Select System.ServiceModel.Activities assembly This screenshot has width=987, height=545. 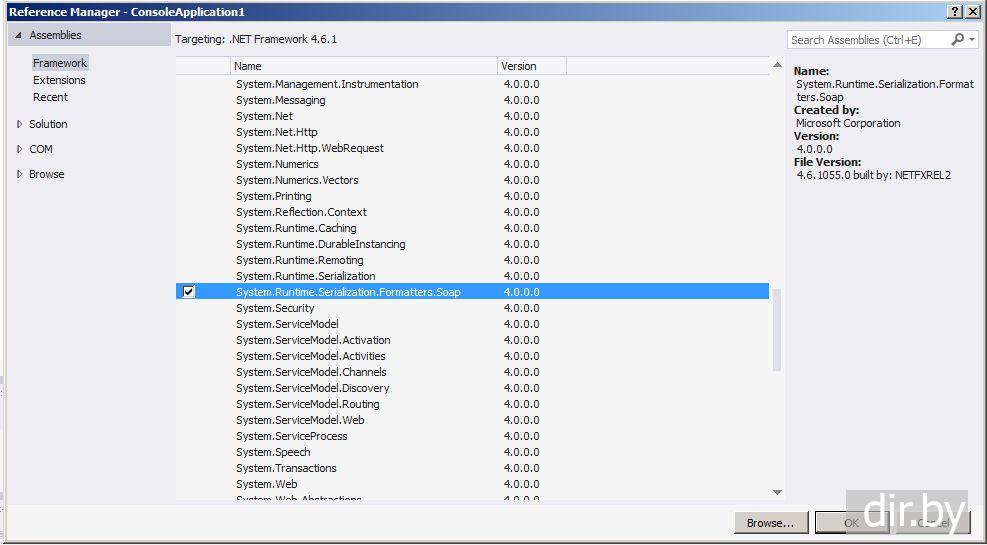[472, 356]
